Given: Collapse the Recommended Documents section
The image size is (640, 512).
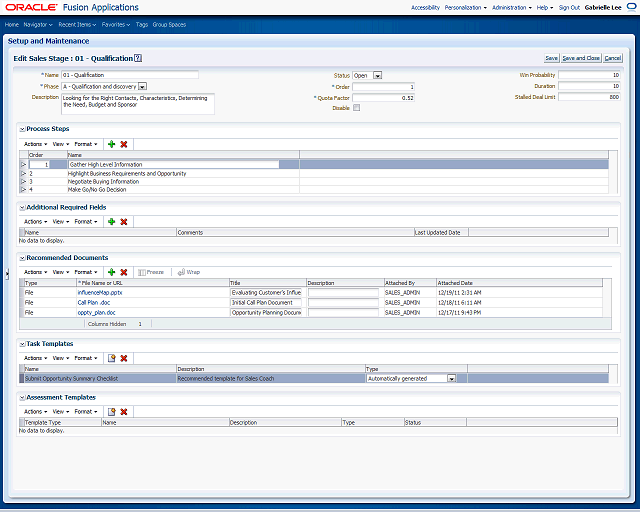Looking at the screenshot, I should click(x=22, y=258).
